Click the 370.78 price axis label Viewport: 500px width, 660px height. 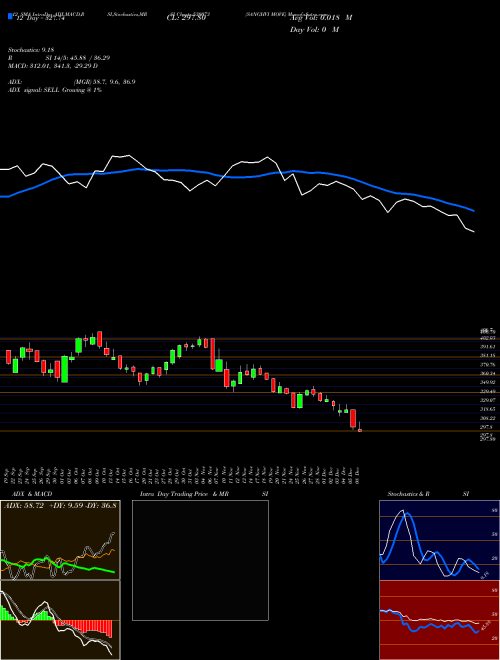490,365
